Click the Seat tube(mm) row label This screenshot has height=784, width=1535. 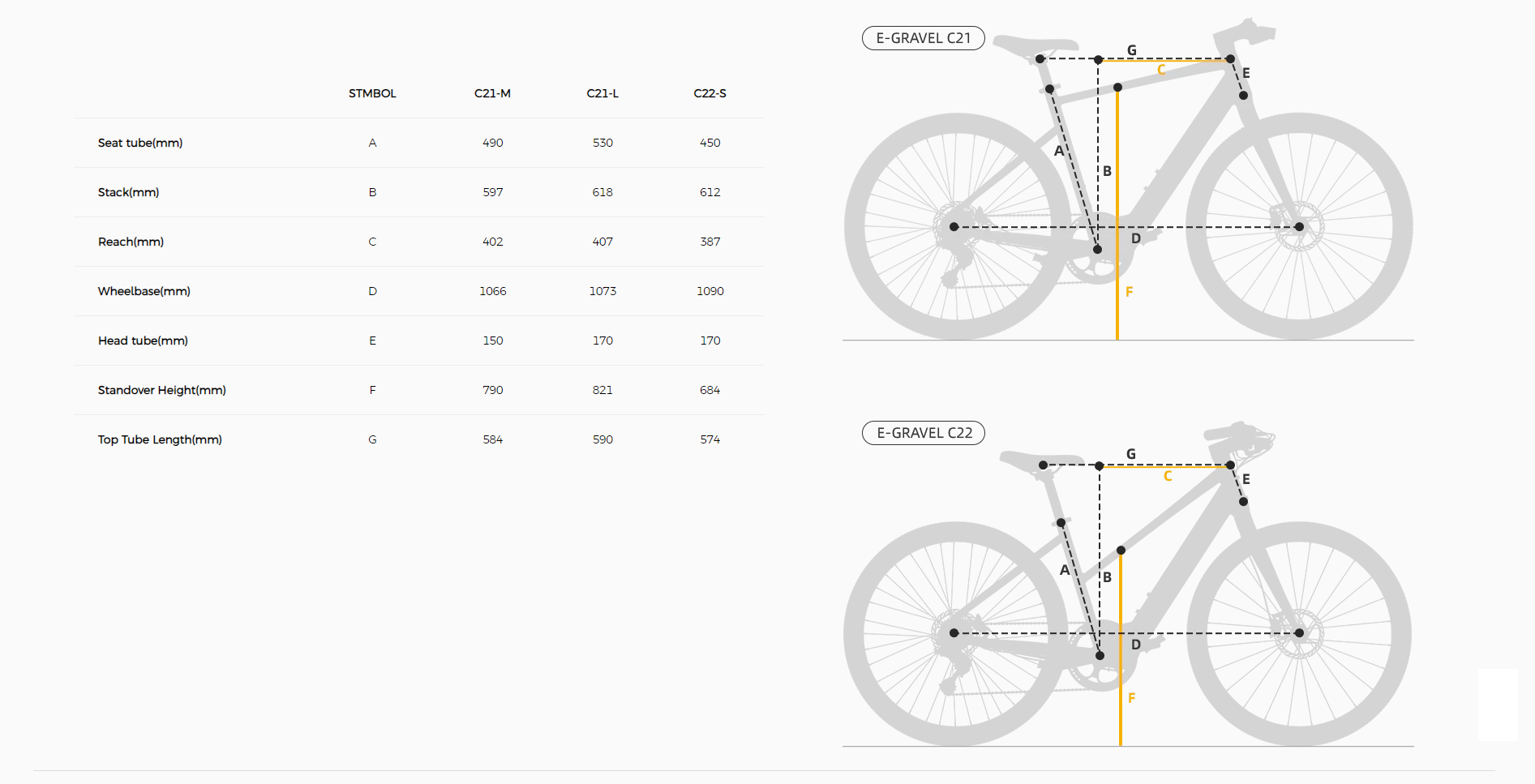140,143
